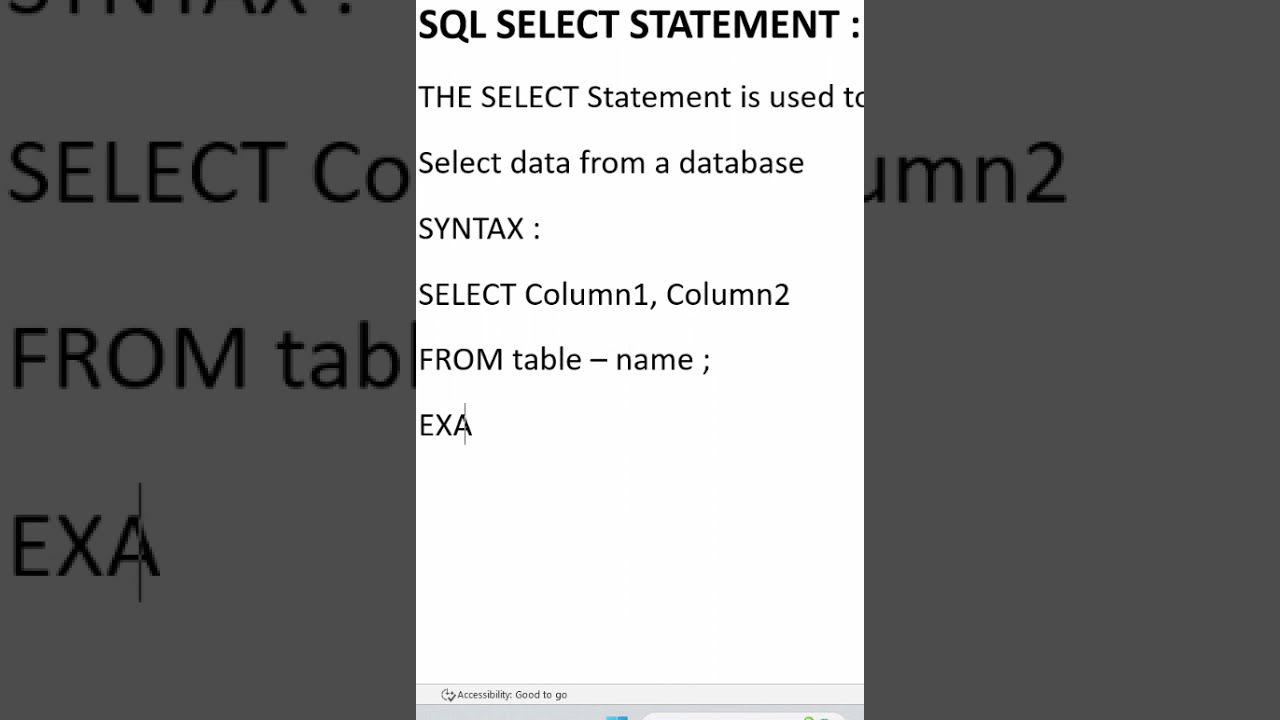Click the 'FROM table – name ;' line
The height and width of the screenshot is (720, 1280).
point(564,359)
